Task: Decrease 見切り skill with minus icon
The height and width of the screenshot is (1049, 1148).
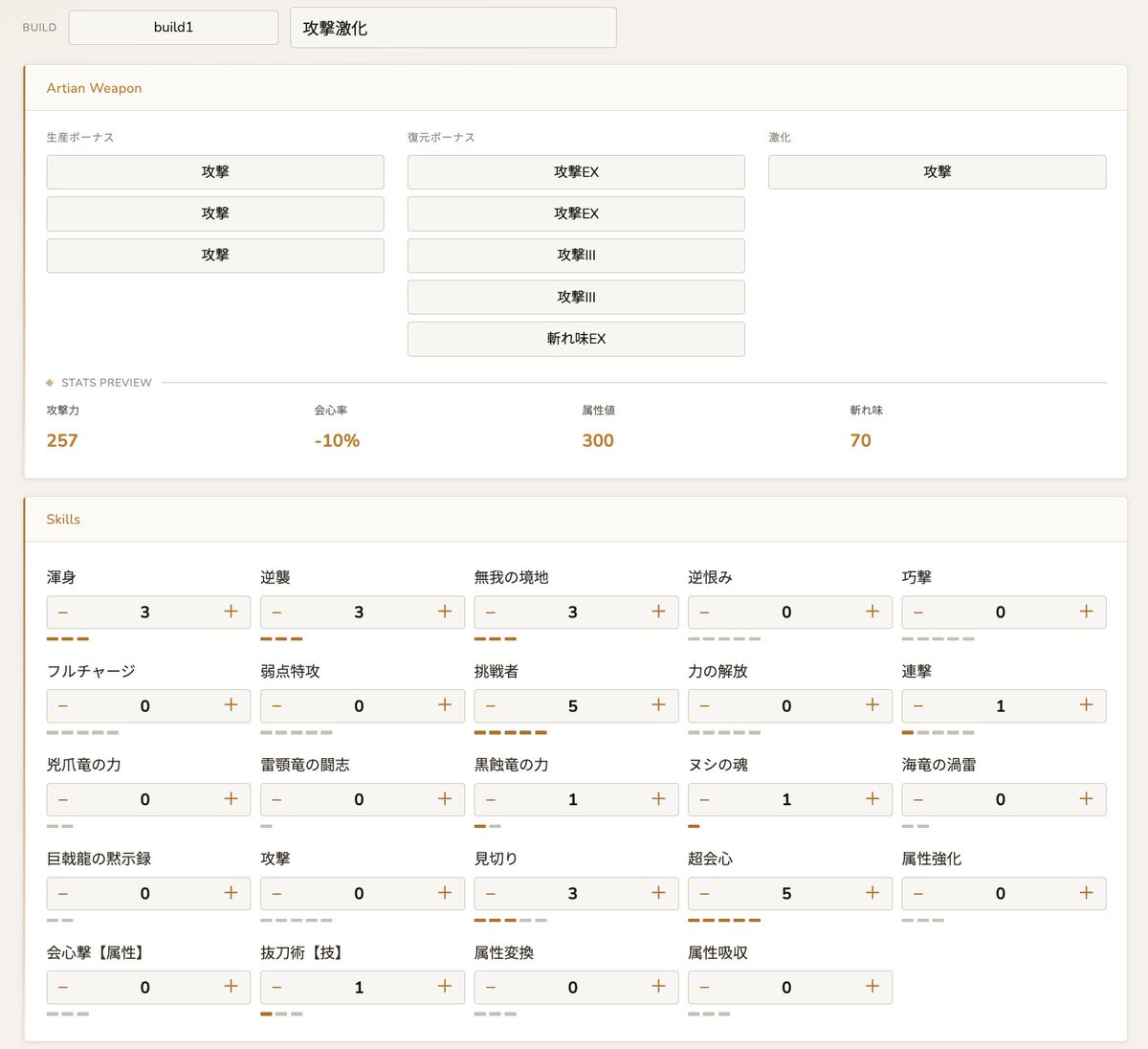Action: click(x=491, y=893)
